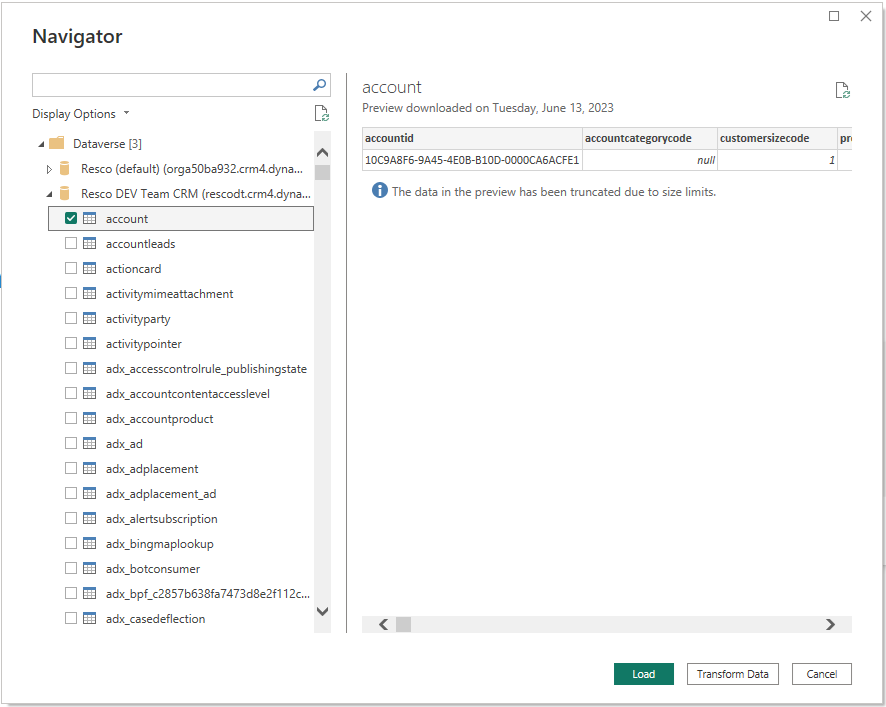Screen dimensions: 886x707
Task: Click into the navigator search field
Action: 172,85
